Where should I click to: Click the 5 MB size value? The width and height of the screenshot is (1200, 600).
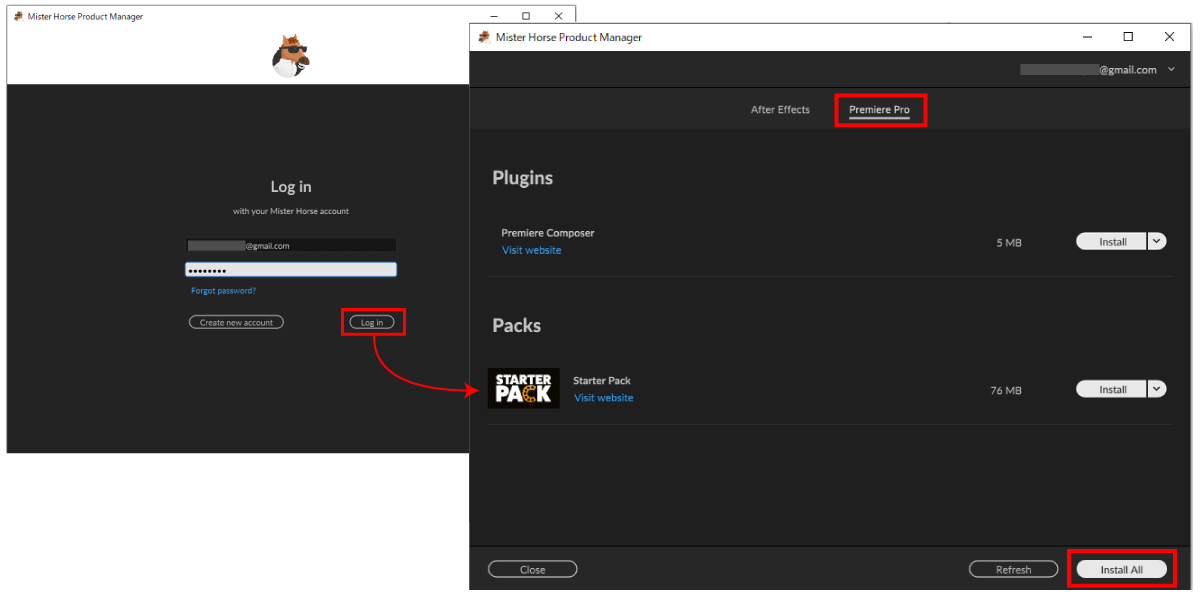1009,243
